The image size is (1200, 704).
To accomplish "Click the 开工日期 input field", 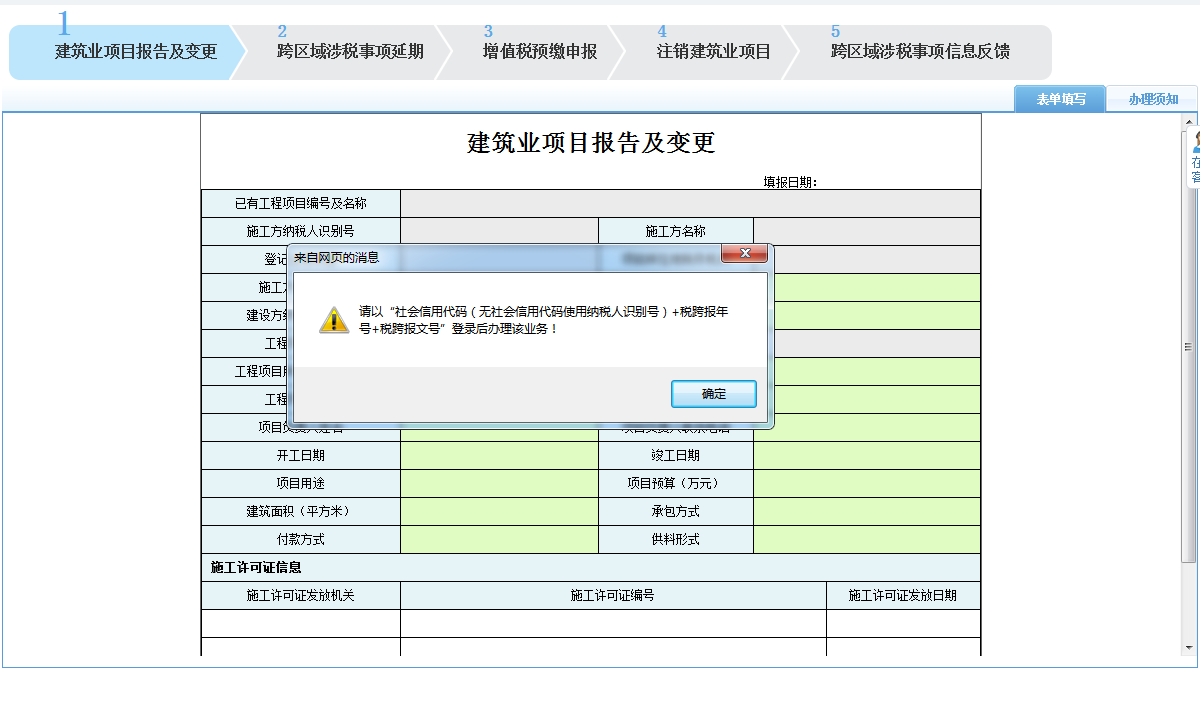I will pyautogui.click(x=499, y=456).
